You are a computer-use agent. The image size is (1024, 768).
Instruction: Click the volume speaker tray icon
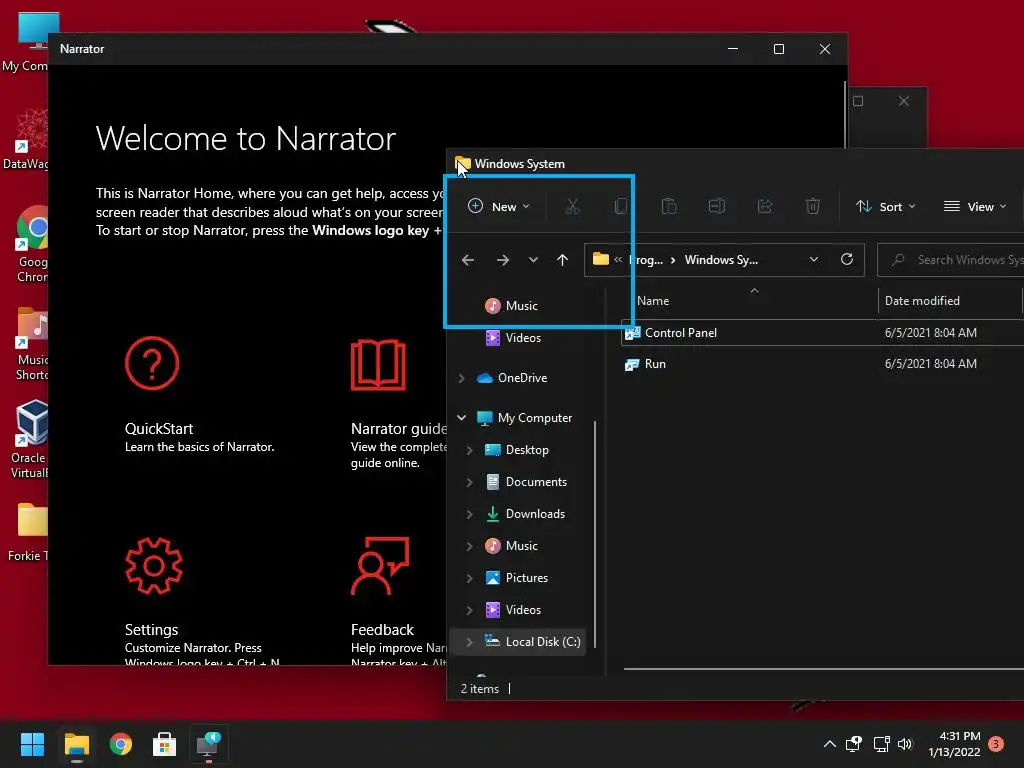tap(905, 744)
